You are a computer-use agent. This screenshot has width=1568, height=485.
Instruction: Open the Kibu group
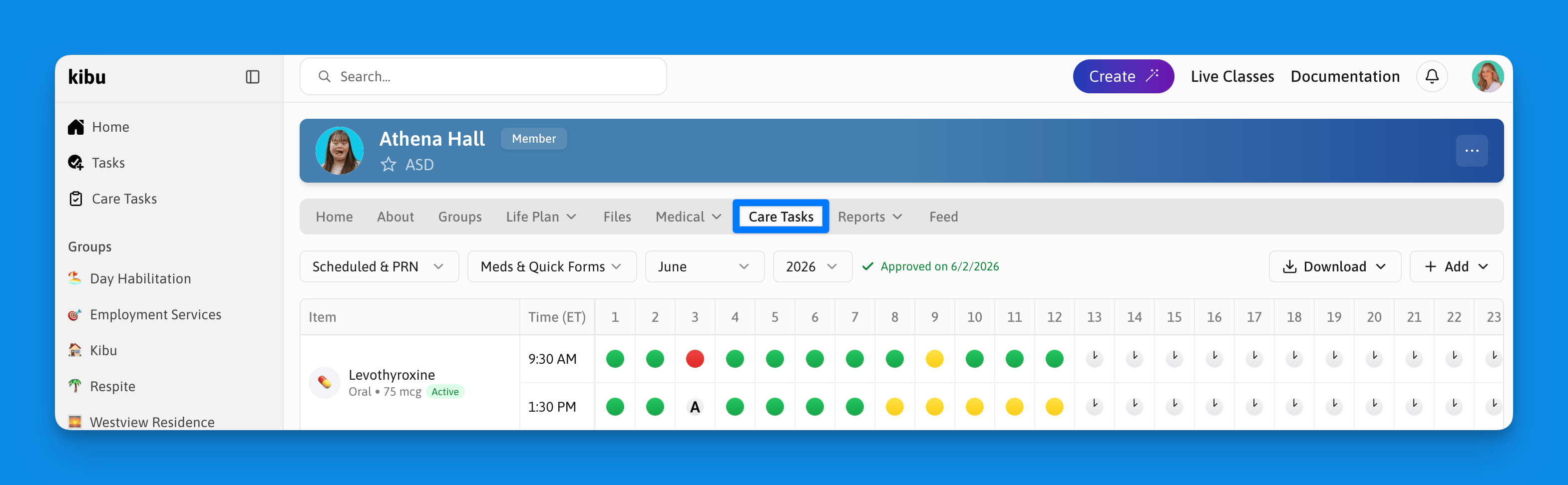pos(92,350)
